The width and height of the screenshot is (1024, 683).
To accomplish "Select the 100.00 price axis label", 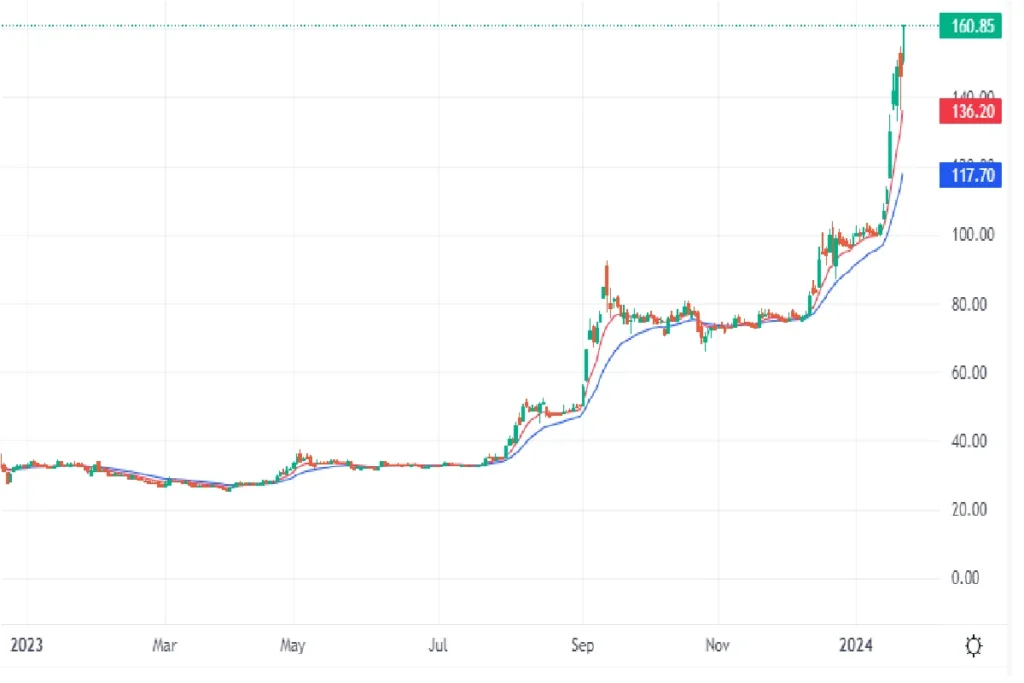I will click(972, 234).
